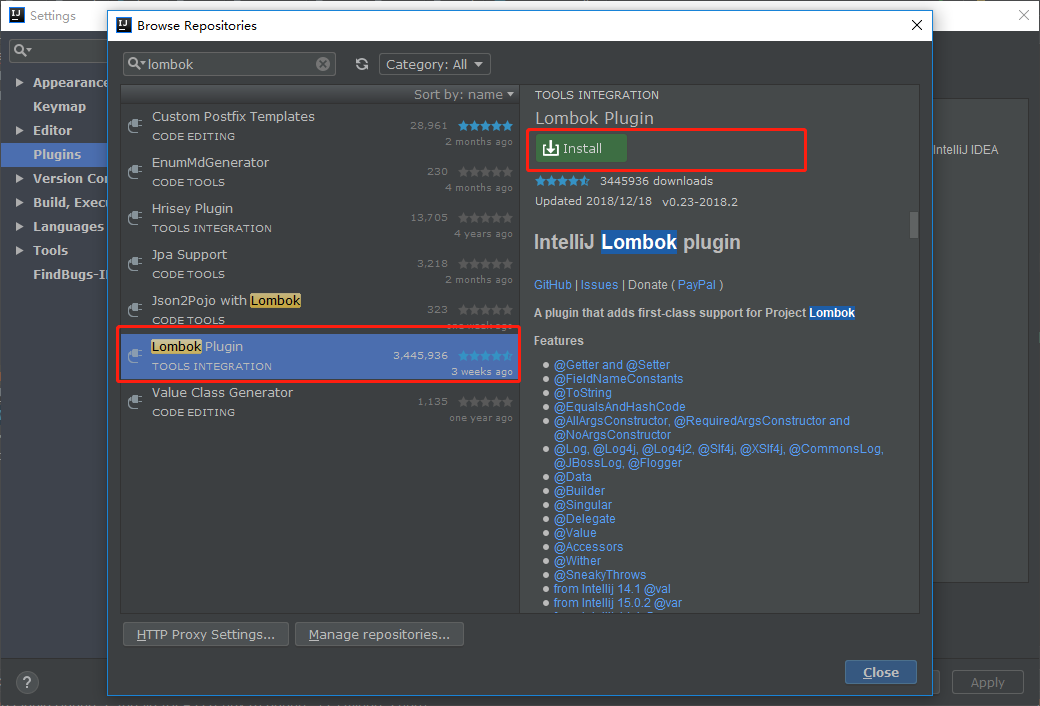Screen dimensions: 1040x706
Task: Select Lombok Plugin in plugin list
Action: click(x=320, y=356)
